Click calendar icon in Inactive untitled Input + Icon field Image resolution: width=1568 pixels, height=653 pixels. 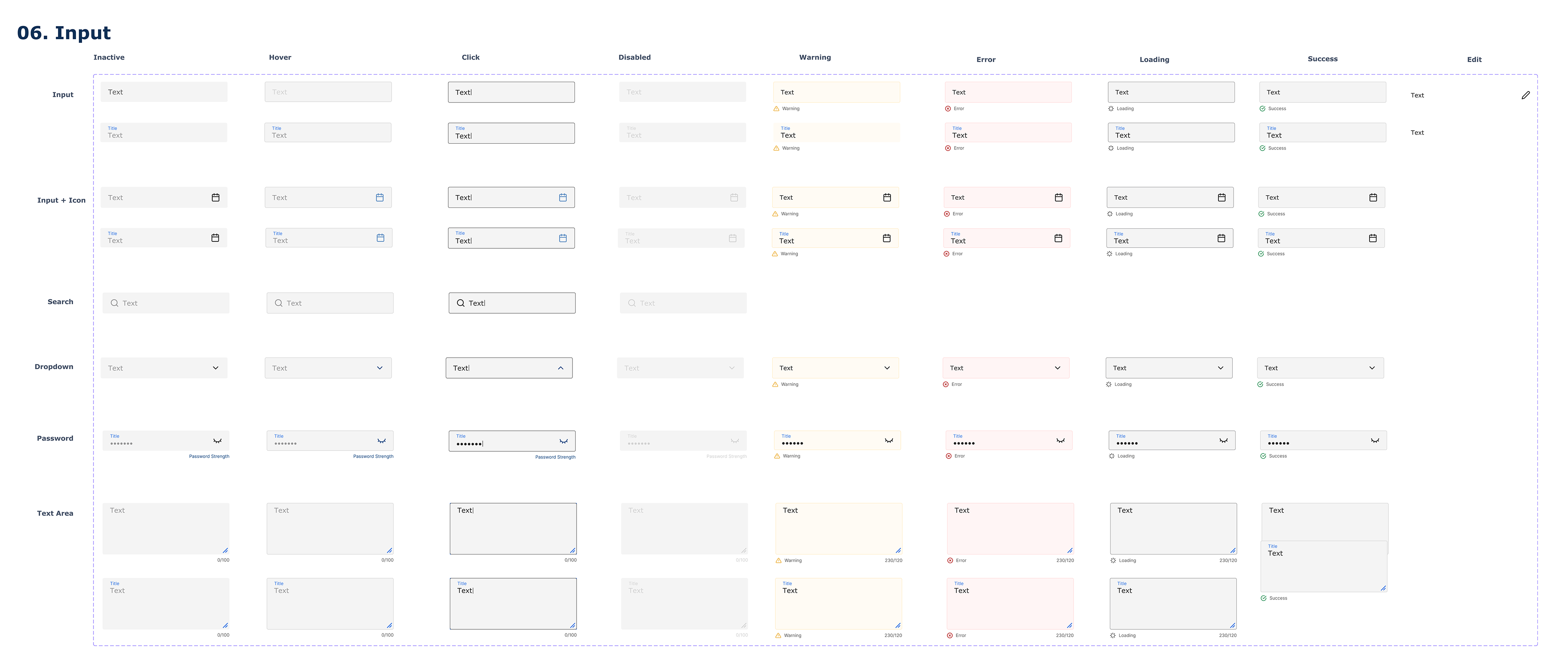216,198
